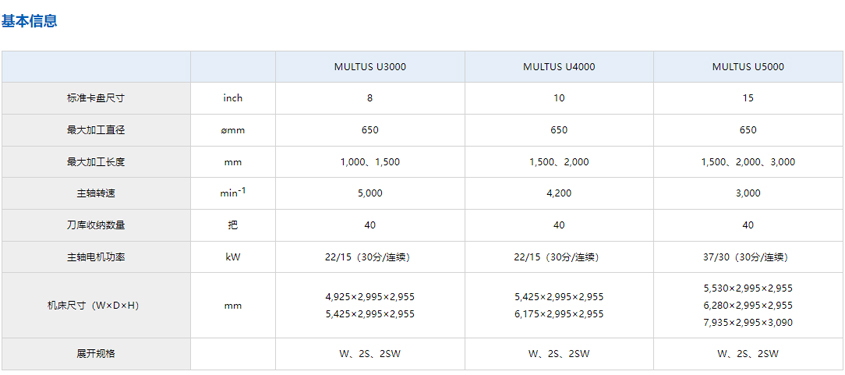
Task: Click the 4,925×2,995×2,955 dimension text
Action: click(370, 297)
